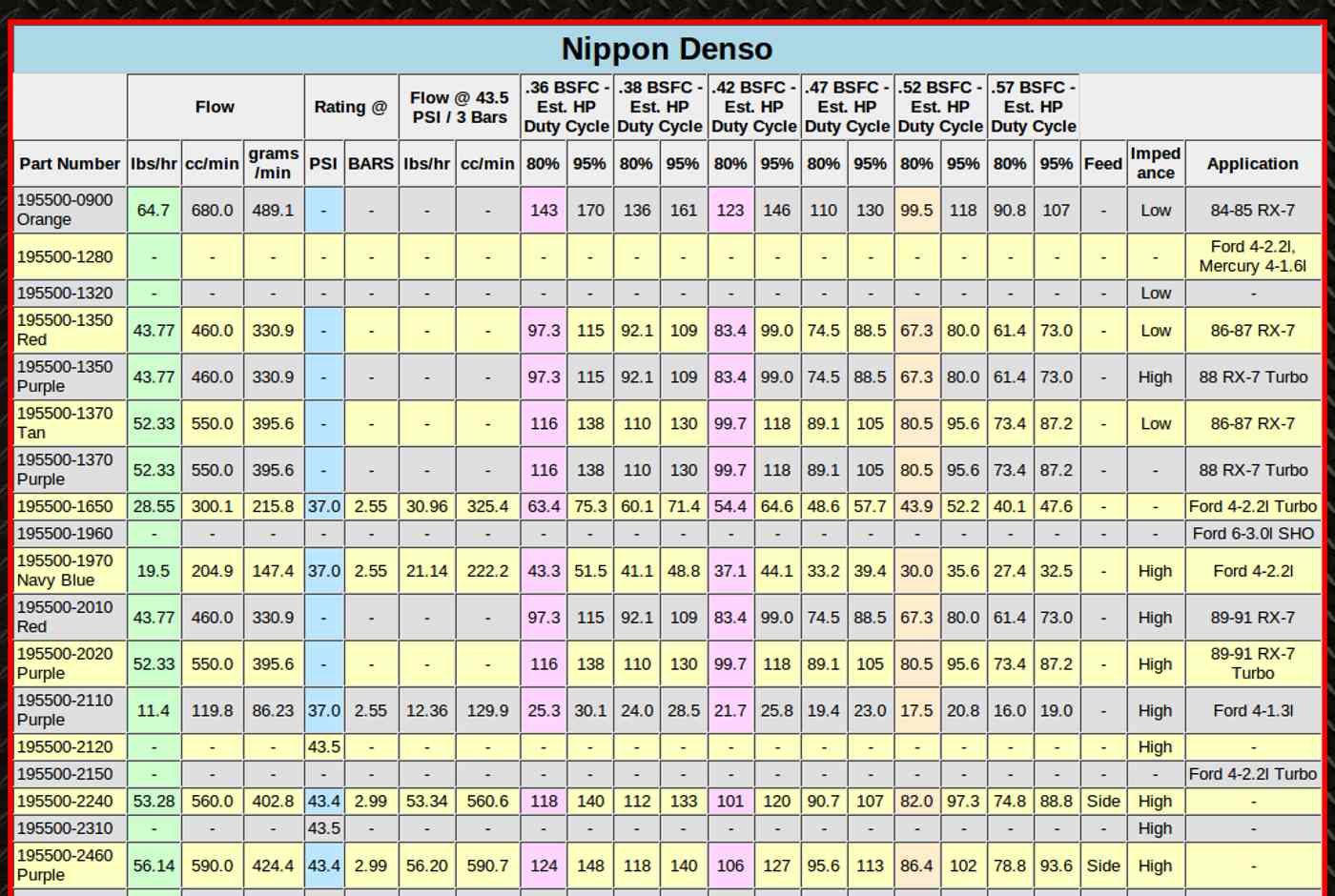Select the Ford 4-1.3l application cell
Image resolution: width=1335 pixels, height=896 pixels.
[x=1252, y=710]
